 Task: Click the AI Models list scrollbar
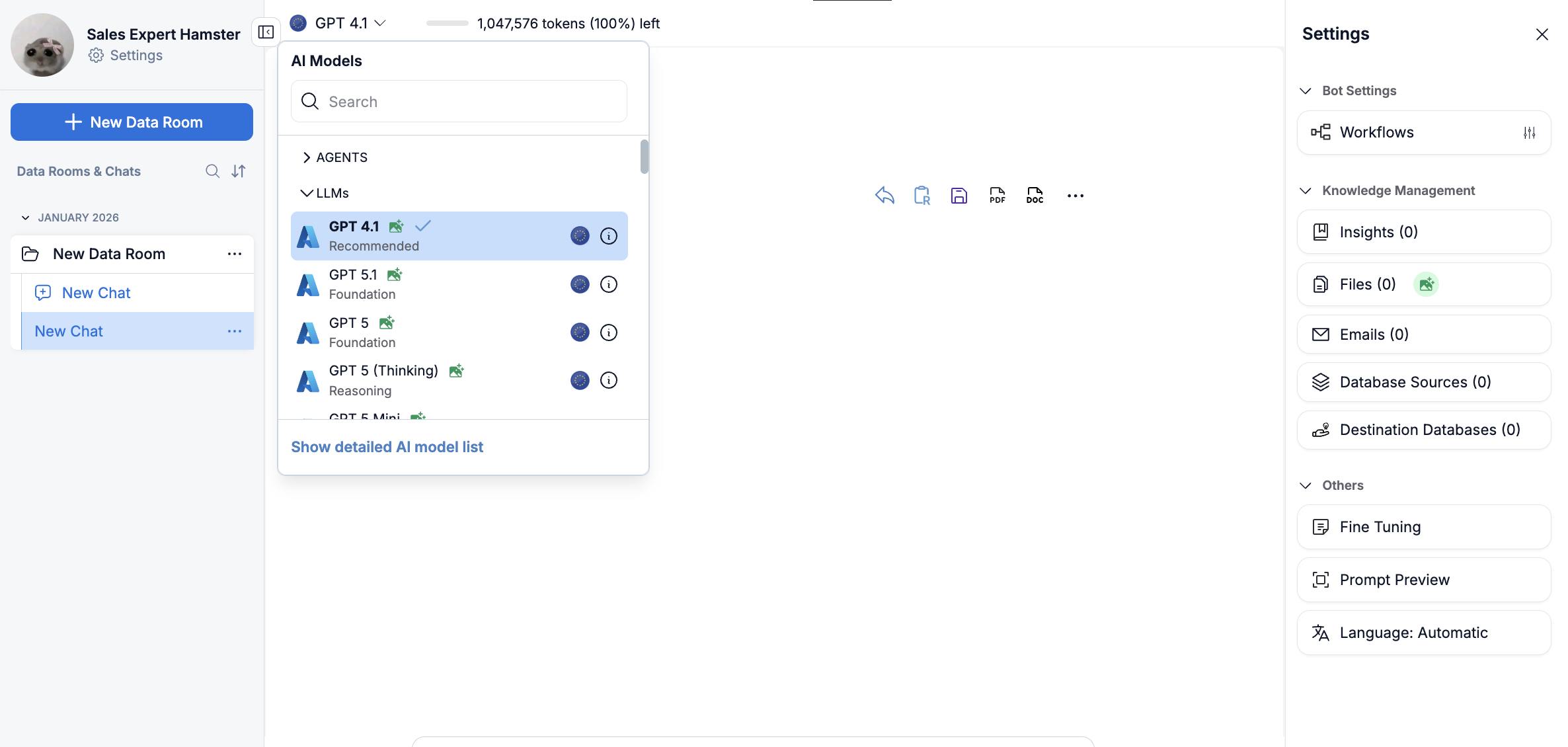pos(644,157)
